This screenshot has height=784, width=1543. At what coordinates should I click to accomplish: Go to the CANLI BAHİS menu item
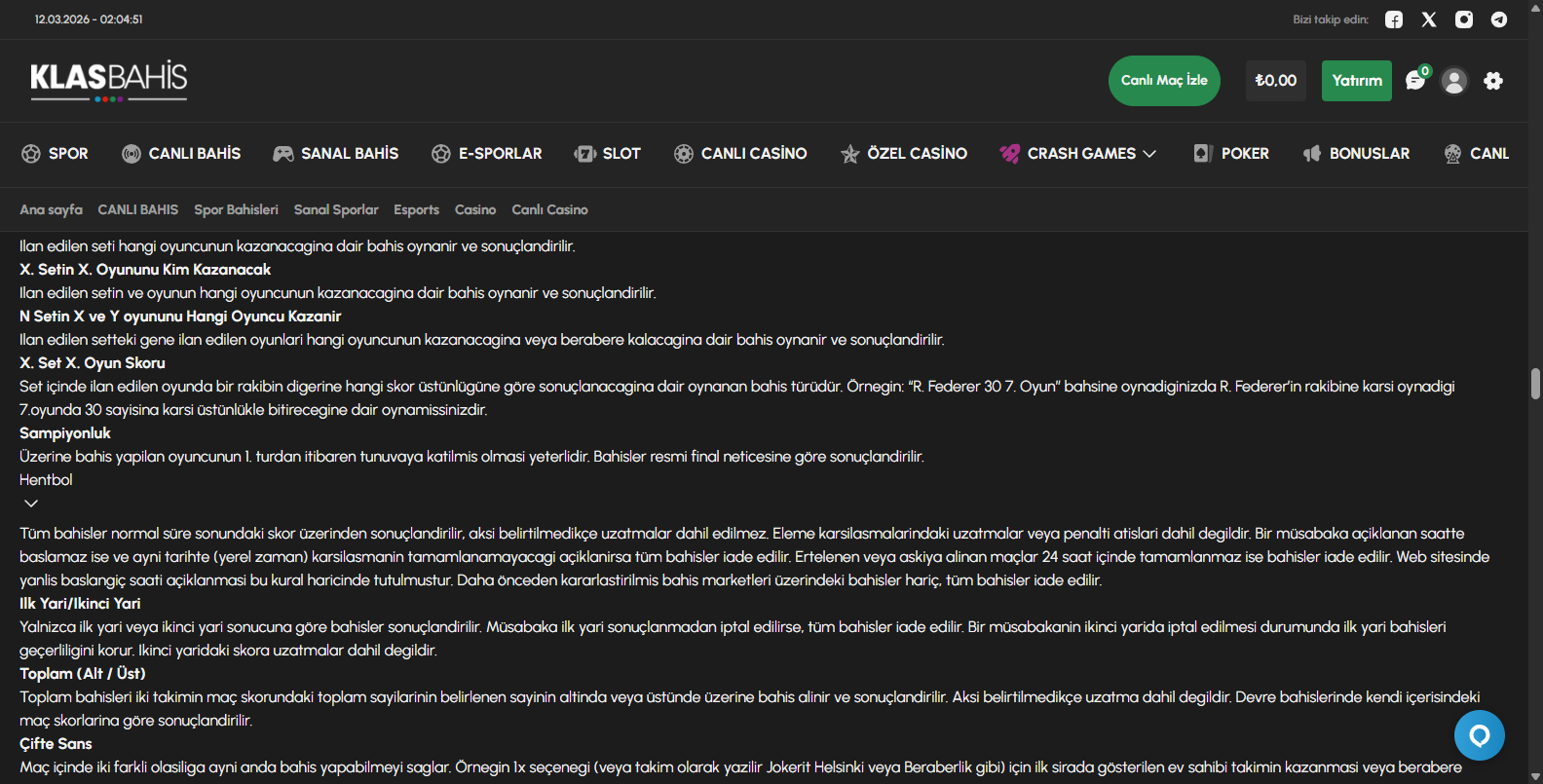click(x=181, y=154)
